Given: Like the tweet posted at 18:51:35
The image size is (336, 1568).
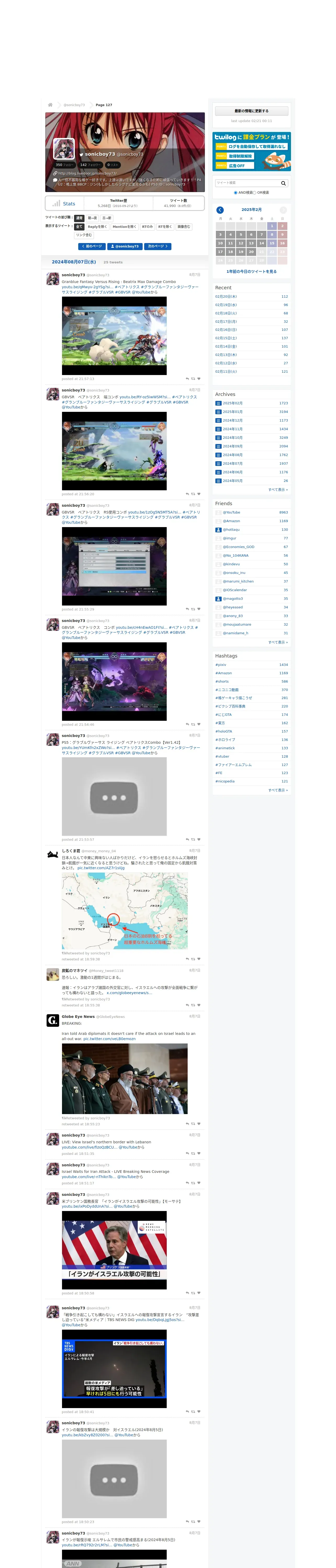Looking at the screenshot, I should pos(199,1154).
